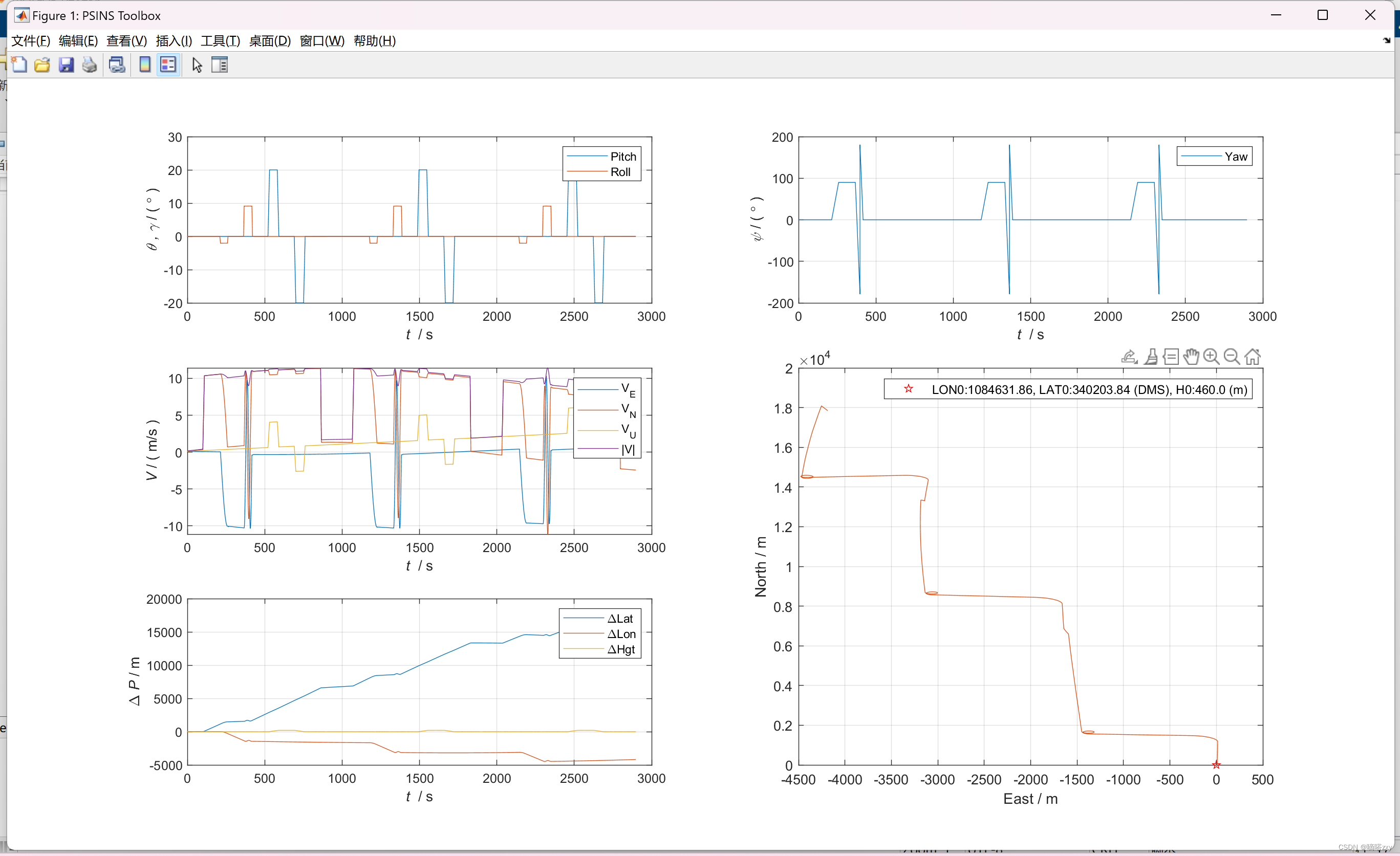
Task: Toggle the axes zoom in tool
Action: tap(1211, 357)
